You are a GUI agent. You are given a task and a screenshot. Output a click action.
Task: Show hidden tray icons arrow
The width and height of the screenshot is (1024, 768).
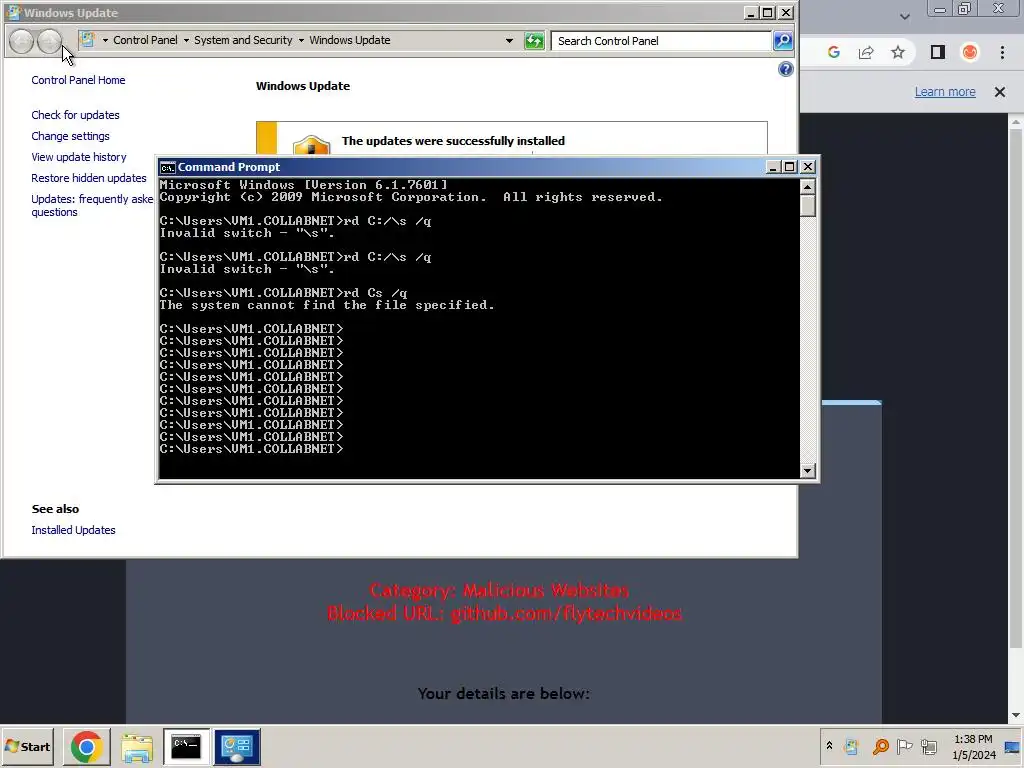point(829,746)
